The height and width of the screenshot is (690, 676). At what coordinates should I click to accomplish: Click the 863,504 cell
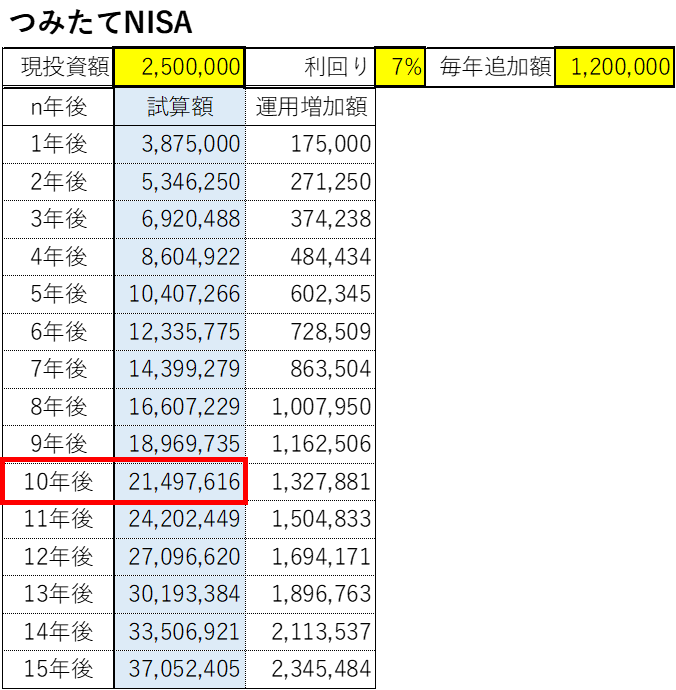click(310, 369)
